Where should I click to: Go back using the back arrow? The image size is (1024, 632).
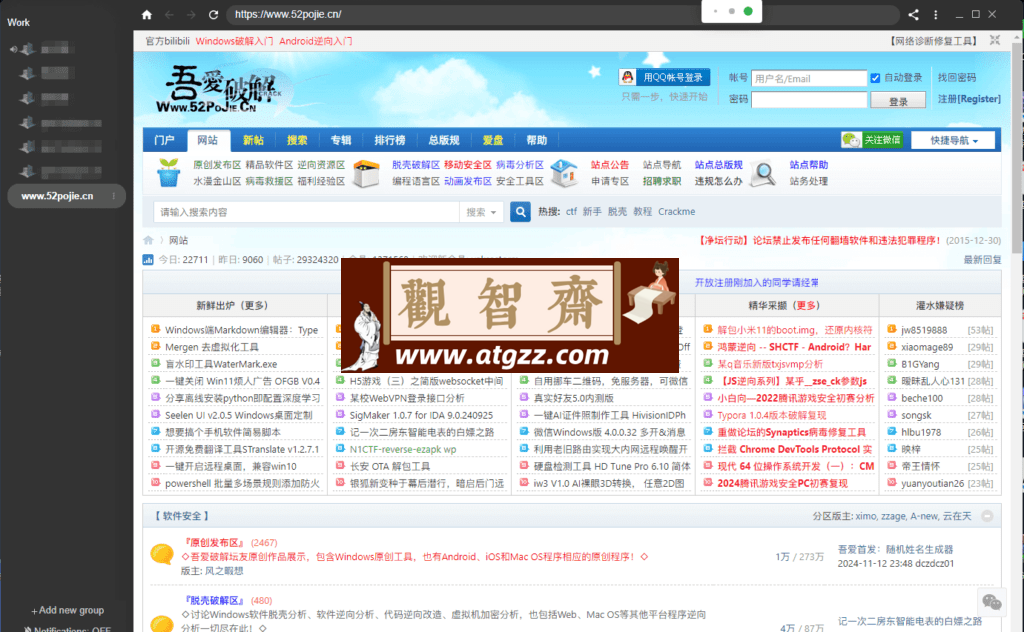tap(169, 14)
